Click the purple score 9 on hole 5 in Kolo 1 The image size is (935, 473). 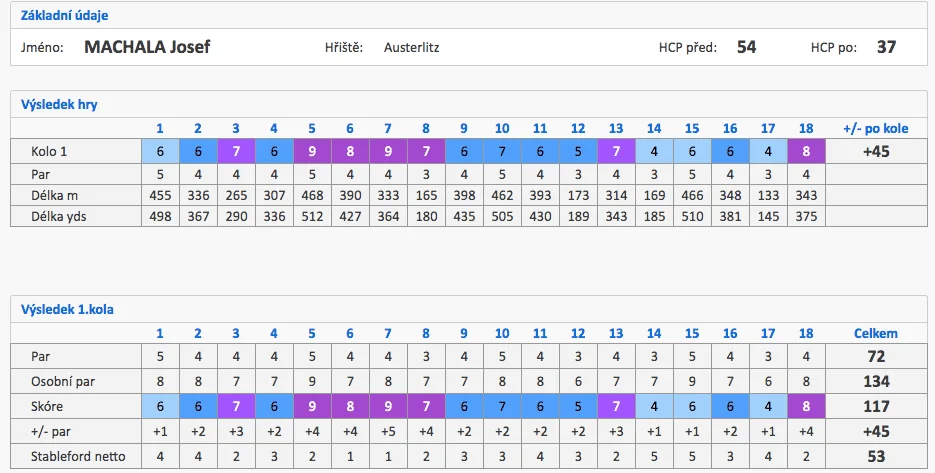[x=312, y=152]
